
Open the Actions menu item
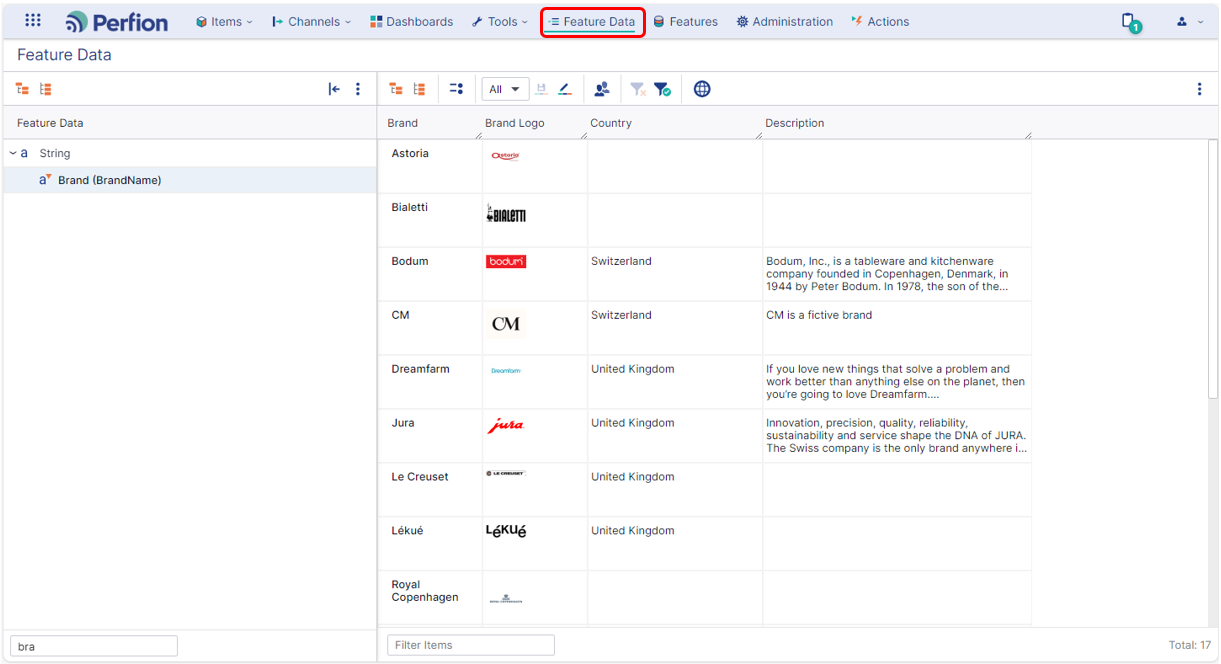pyautogui.click(x=880, y=22)
